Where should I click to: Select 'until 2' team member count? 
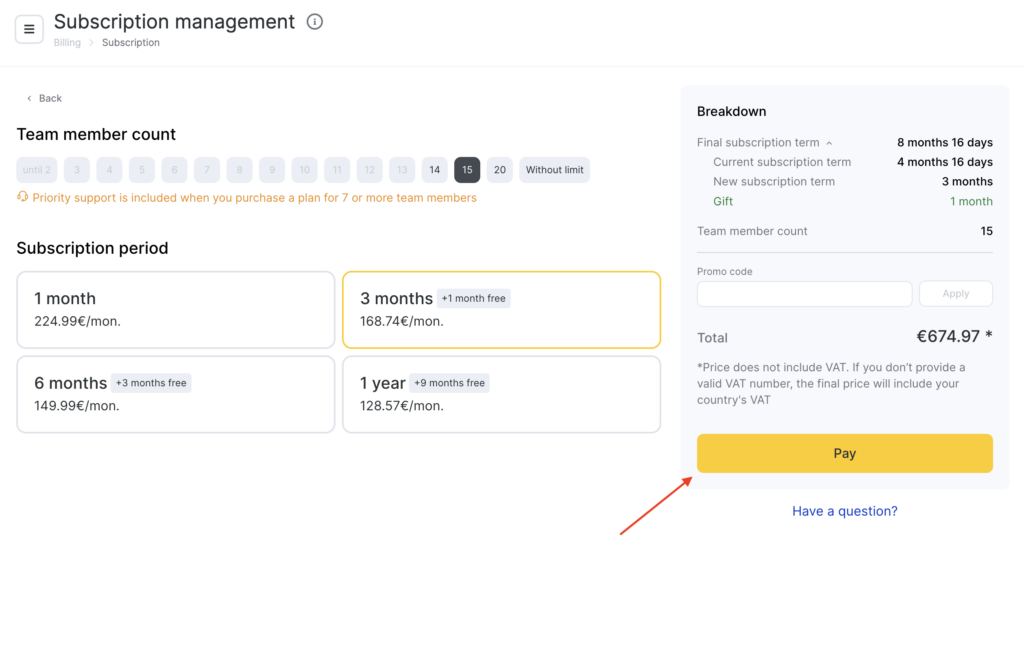37,170
